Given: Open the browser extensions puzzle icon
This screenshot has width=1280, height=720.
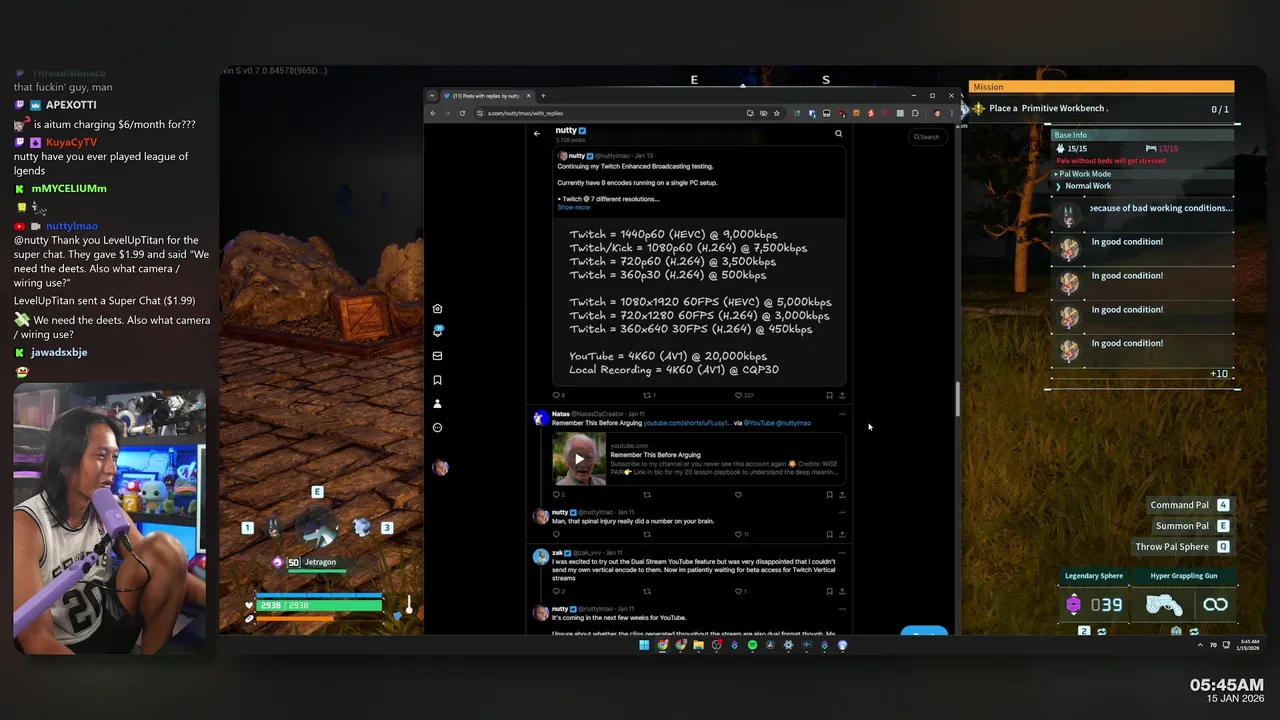Looking at the screenshot, I should (915, 113).
